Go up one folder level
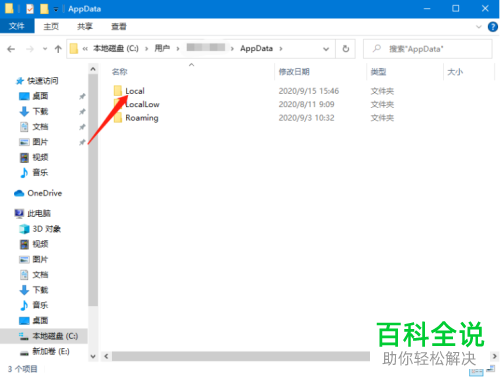 point(58,49)
